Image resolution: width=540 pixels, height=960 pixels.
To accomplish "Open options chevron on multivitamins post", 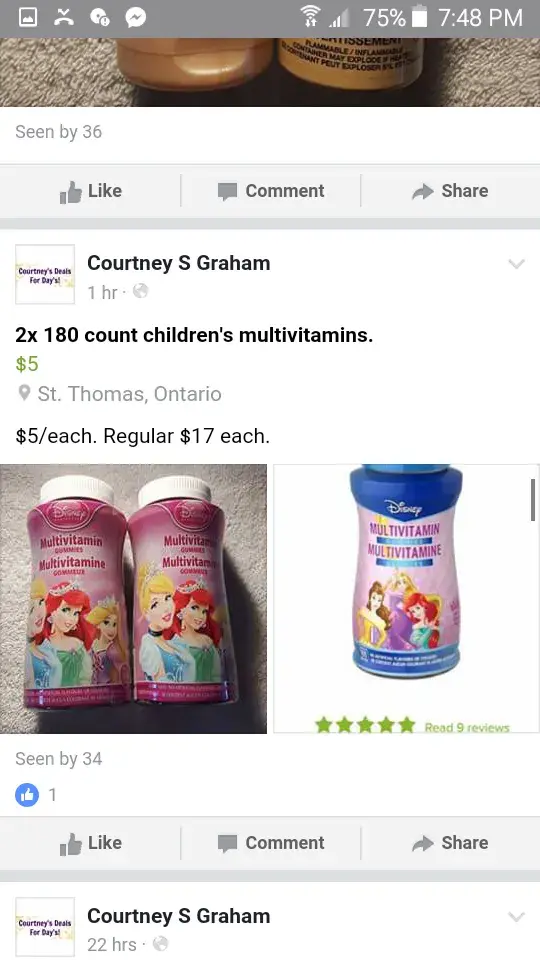I will click(x=517, y=264).
